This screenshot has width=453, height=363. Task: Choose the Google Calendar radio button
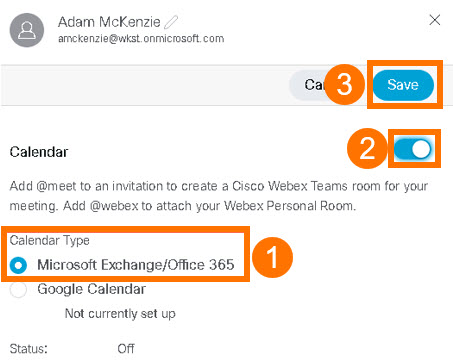pyautogui.click(x=18, y=290)
